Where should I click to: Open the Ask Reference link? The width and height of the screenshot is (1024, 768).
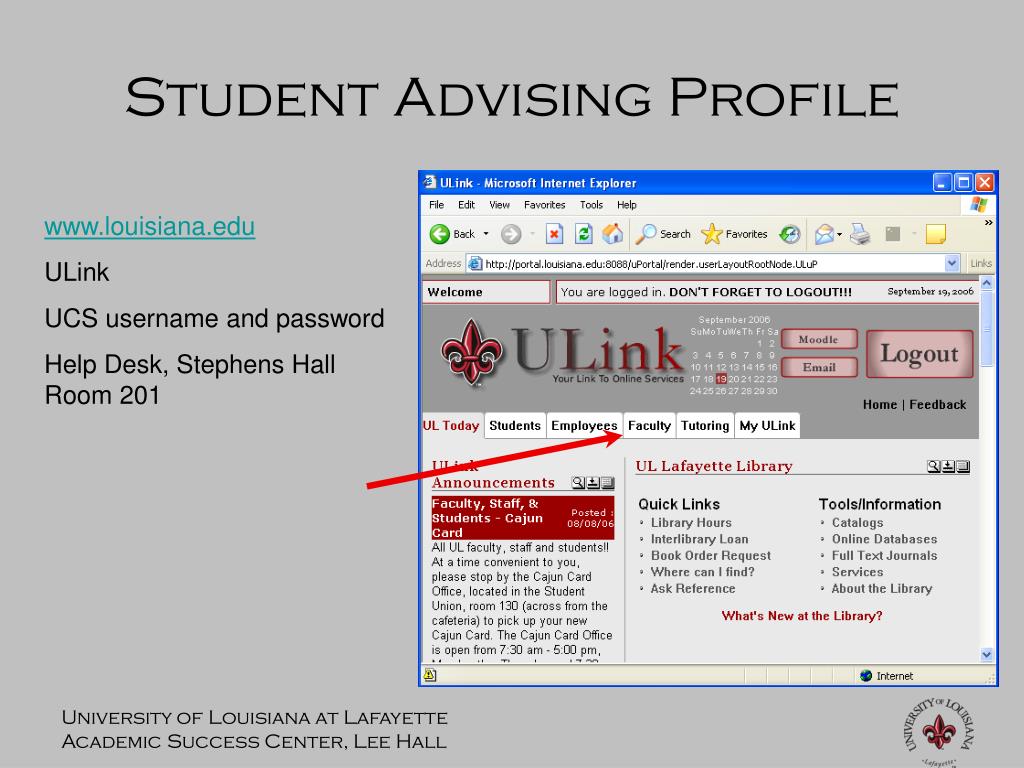pos(693,588)
